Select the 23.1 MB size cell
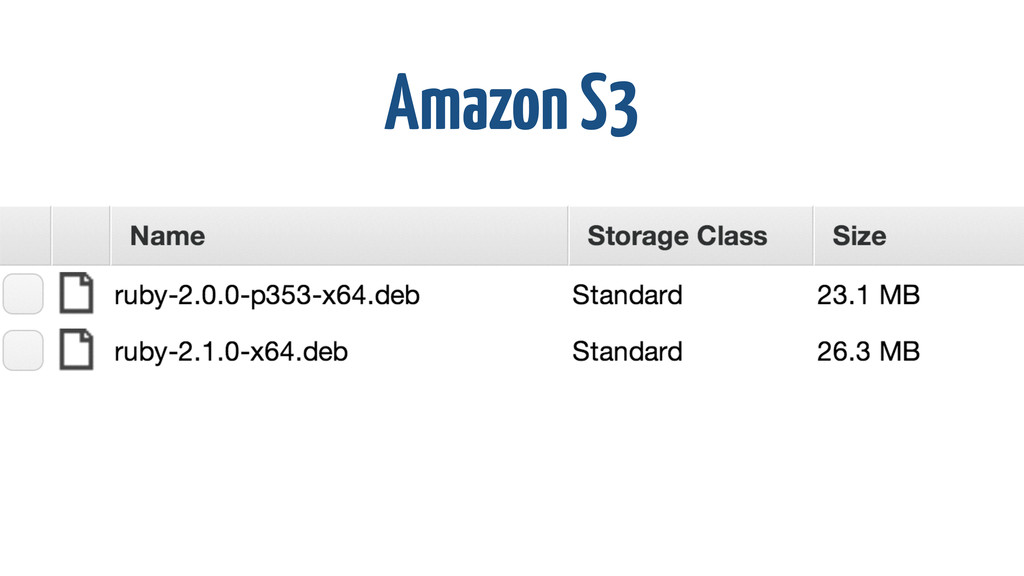Screen dimensions: 1024x576 tap(868, 295)
